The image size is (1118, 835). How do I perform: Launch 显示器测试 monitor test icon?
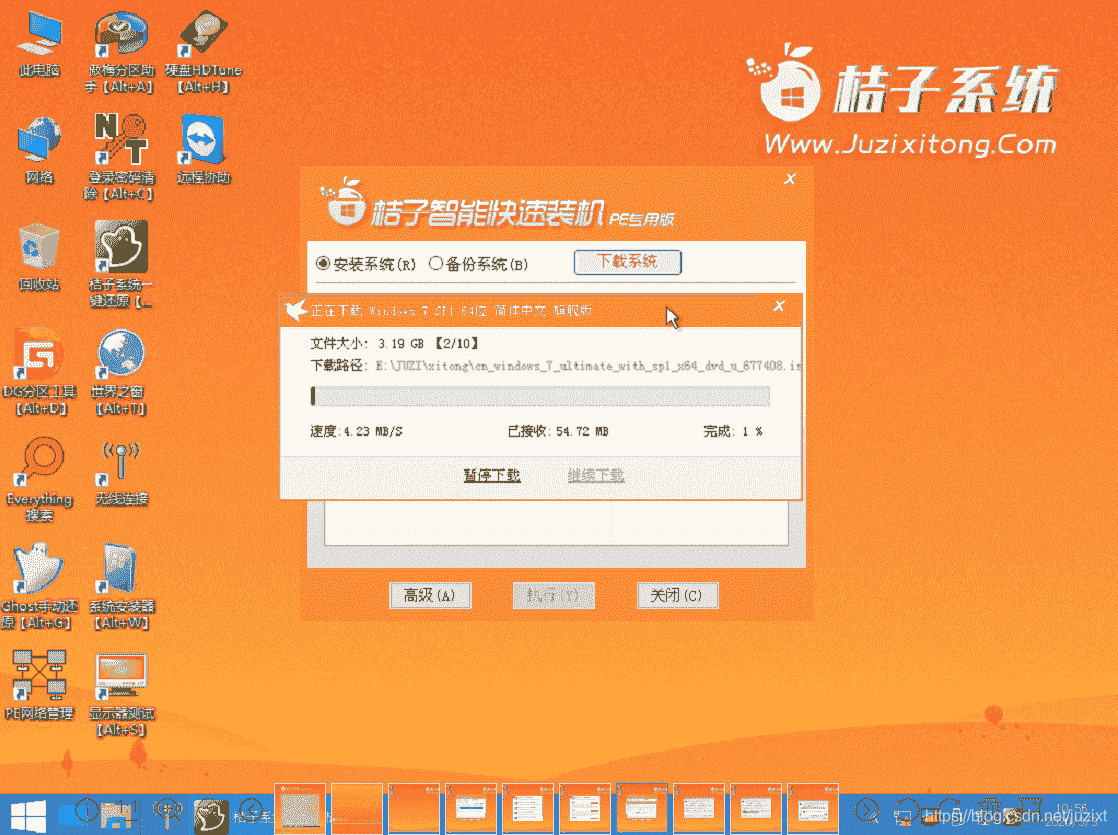[x=120, y=695]
